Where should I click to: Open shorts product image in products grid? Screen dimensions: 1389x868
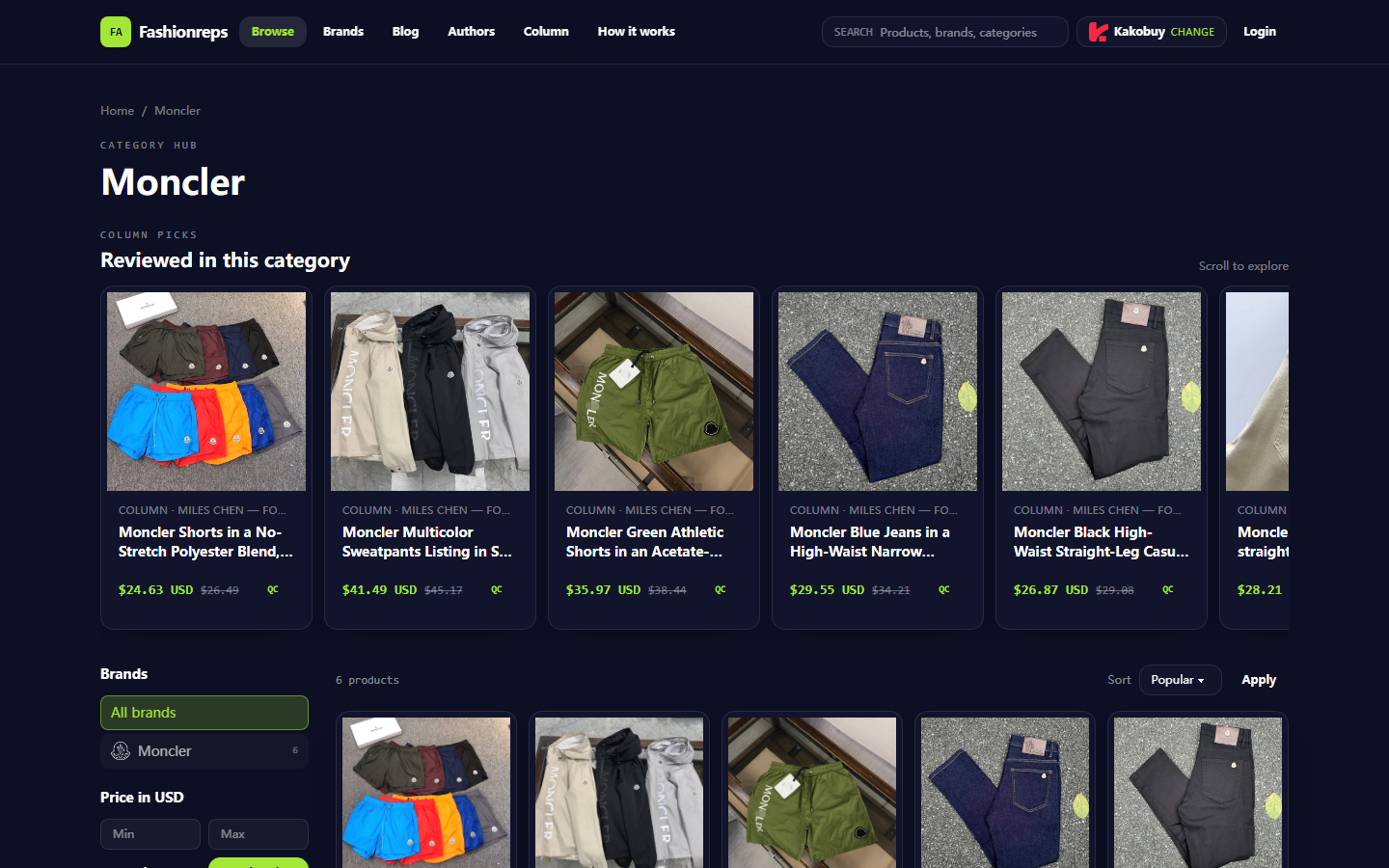pyautogui.click(x=426, y=793)
